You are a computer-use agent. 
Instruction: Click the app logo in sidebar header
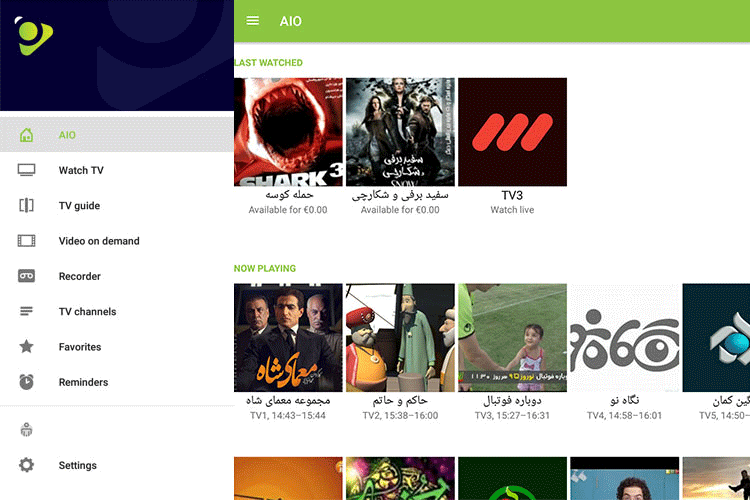pyautogui.click(x=33, y=35)
